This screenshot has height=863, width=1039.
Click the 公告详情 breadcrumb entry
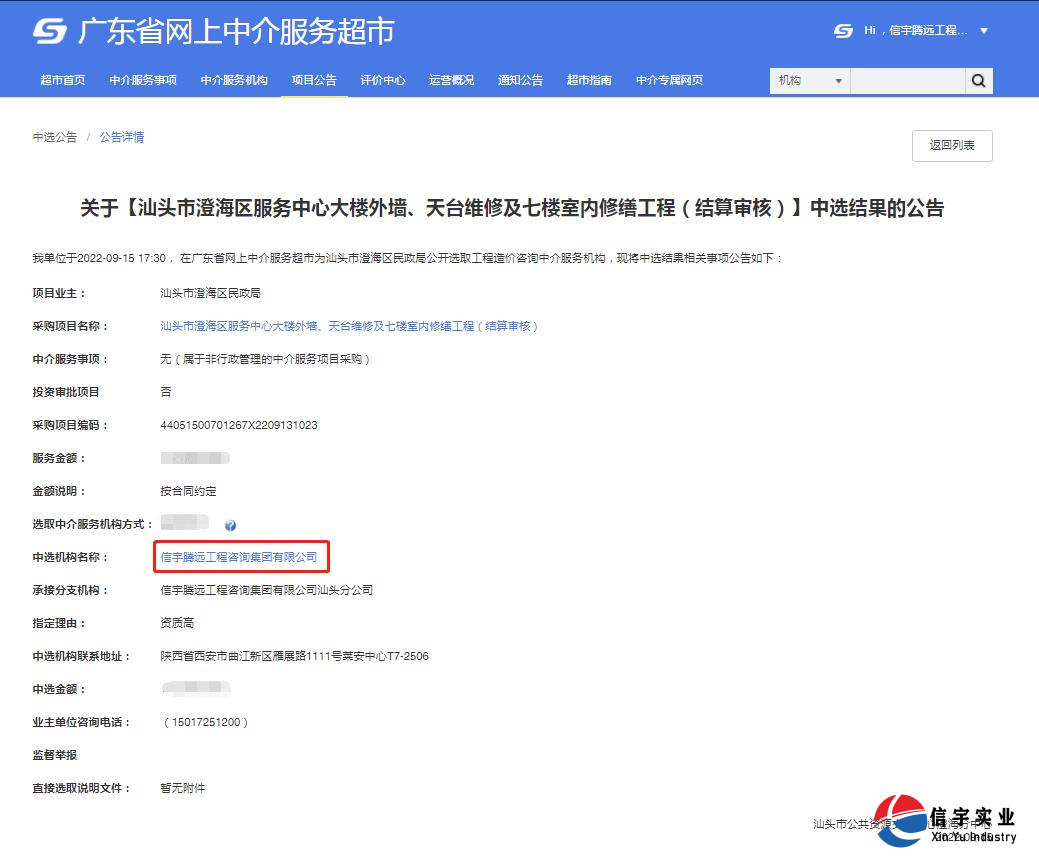(x=122, y=137)
